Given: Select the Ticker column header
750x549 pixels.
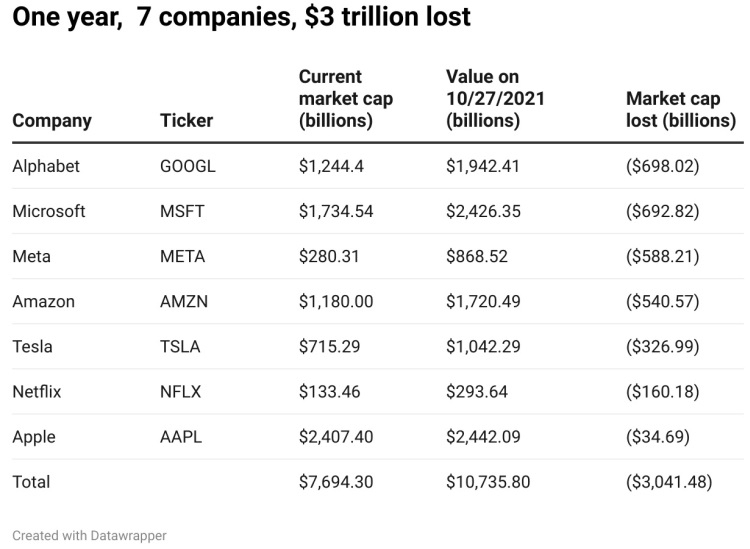Looking at the screenshot, I should point(186,120).
